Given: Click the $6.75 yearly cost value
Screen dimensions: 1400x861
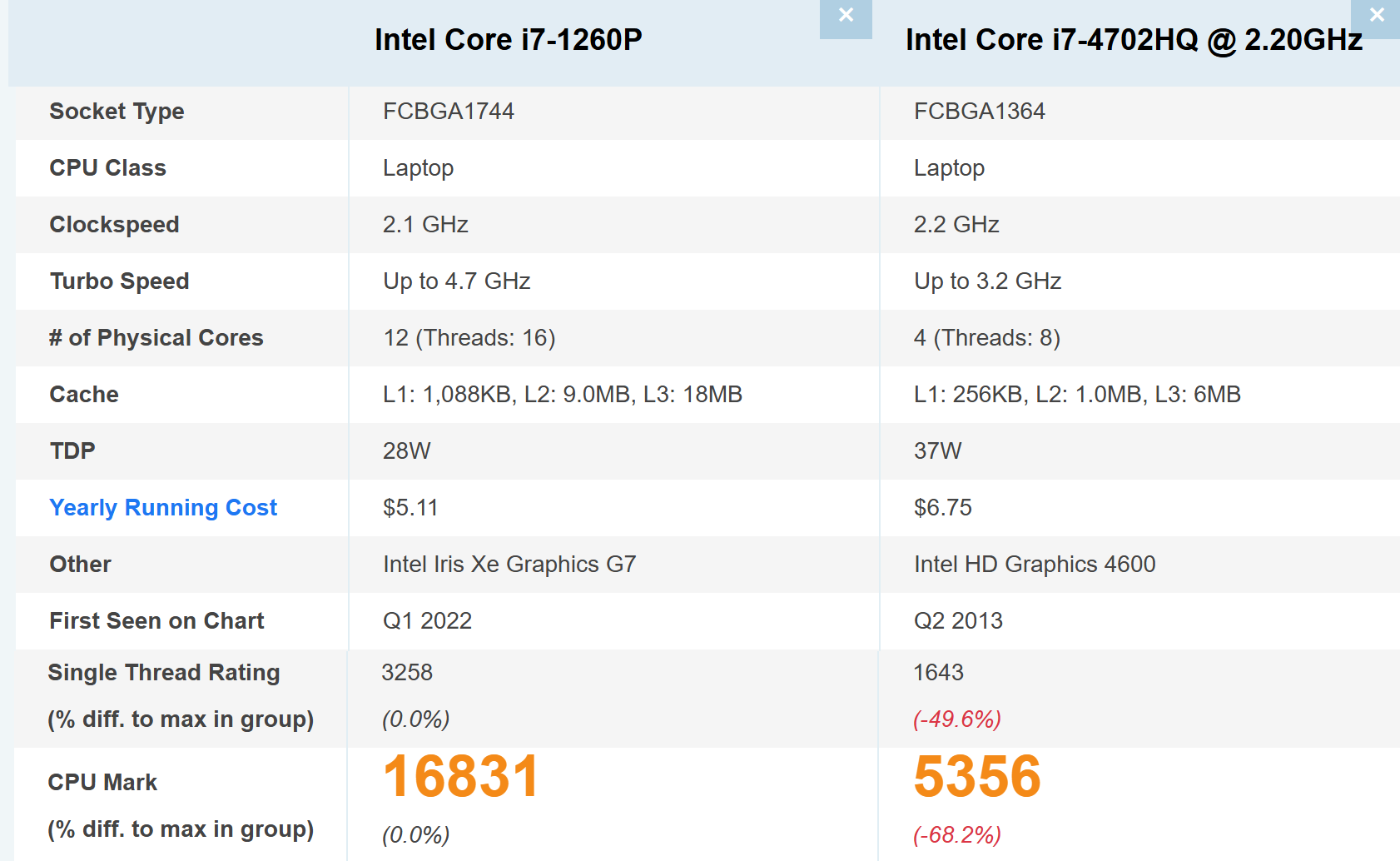Looking at the screenshot, I should 942,507.
